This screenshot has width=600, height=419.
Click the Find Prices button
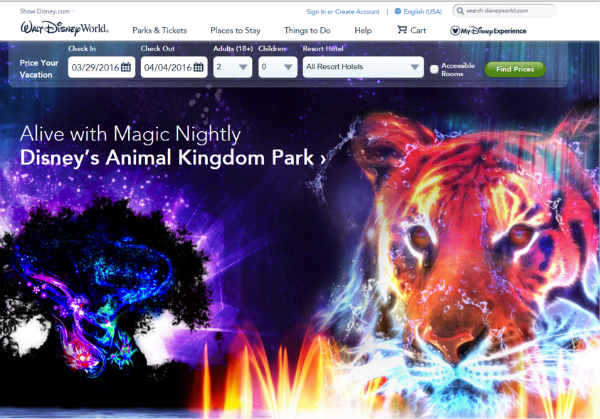click(515, 69)
